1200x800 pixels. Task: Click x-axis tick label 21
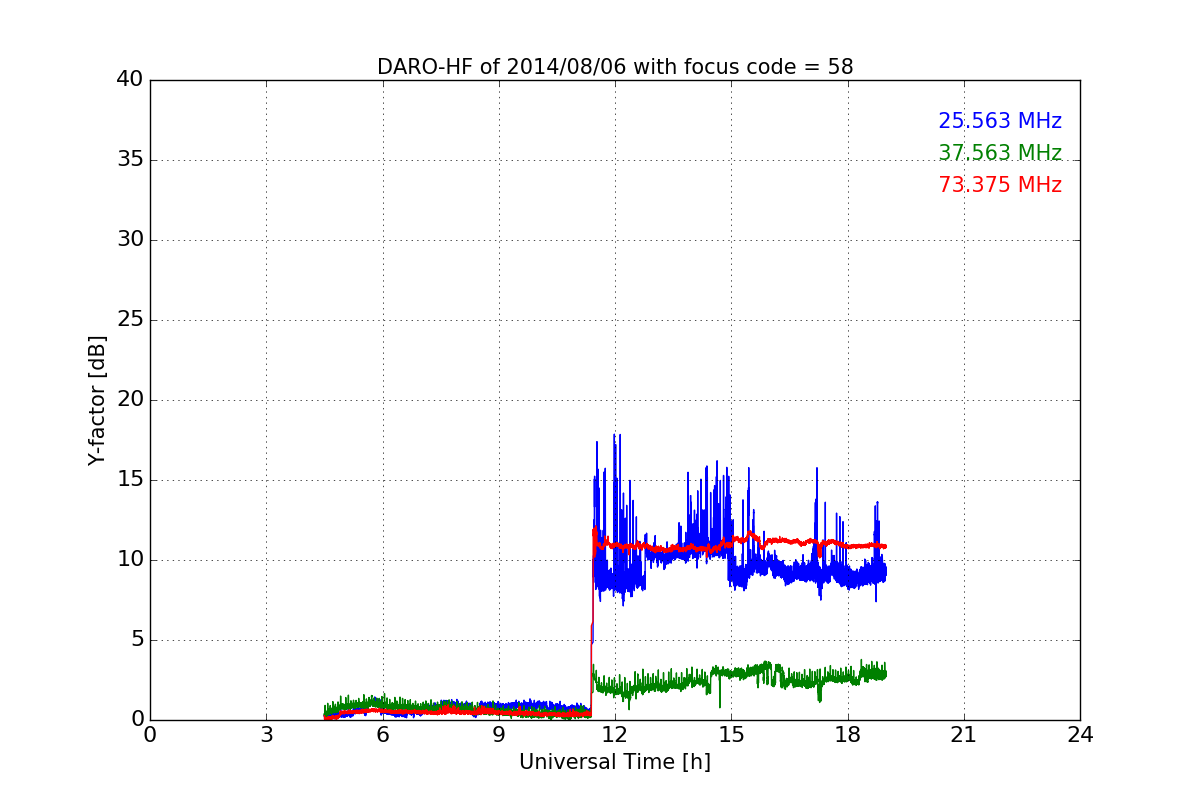(964, 735)
